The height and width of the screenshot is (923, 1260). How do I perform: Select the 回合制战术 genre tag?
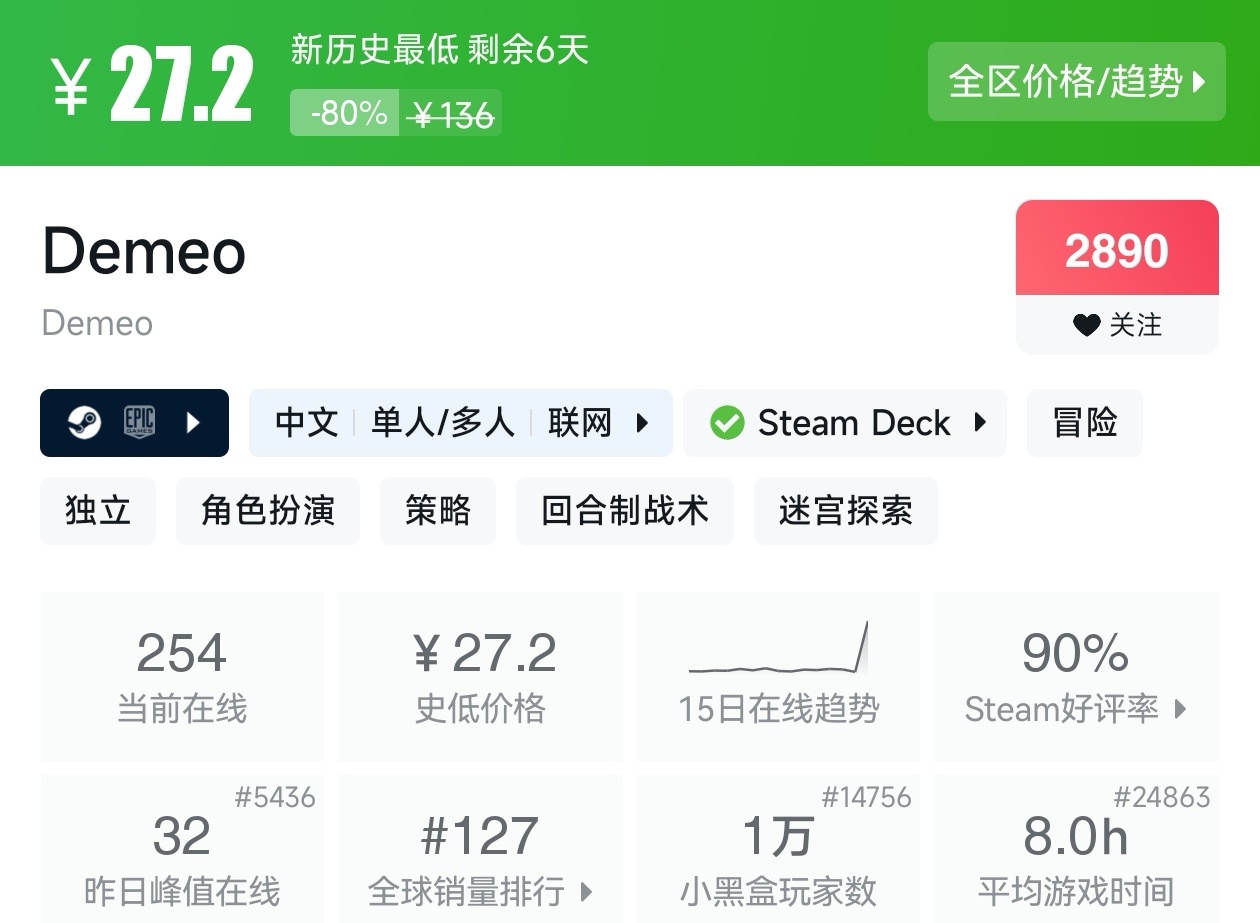point(625,511)
